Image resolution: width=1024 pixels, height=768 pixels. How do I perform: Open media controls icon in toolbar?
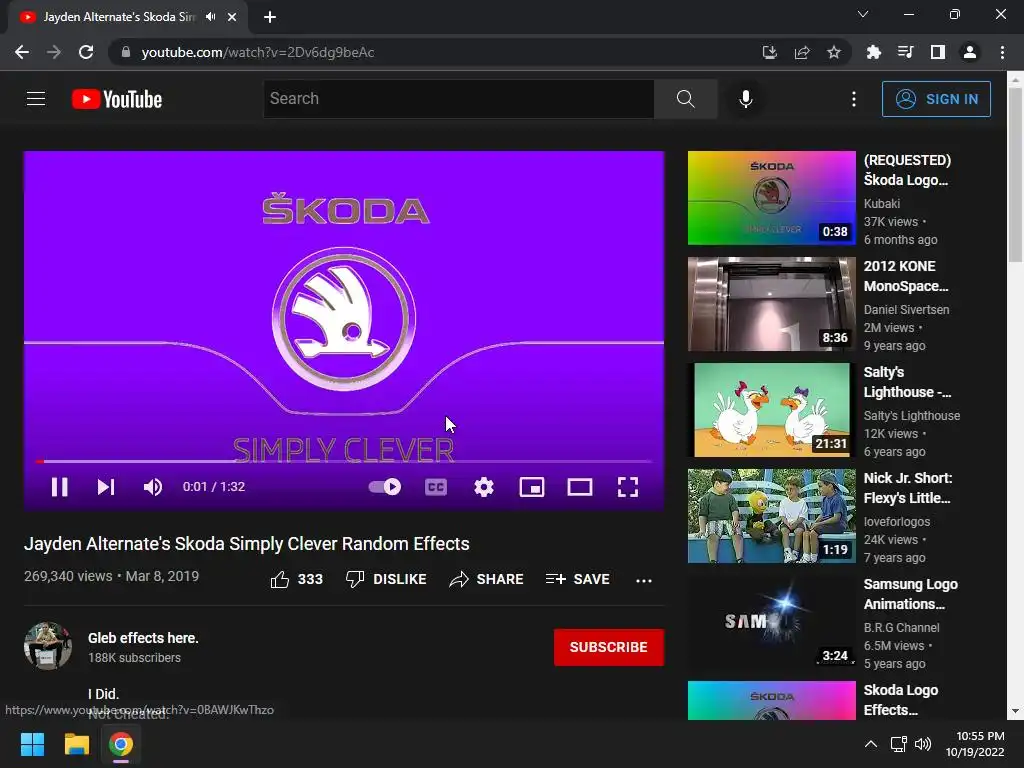click(905, 52)
